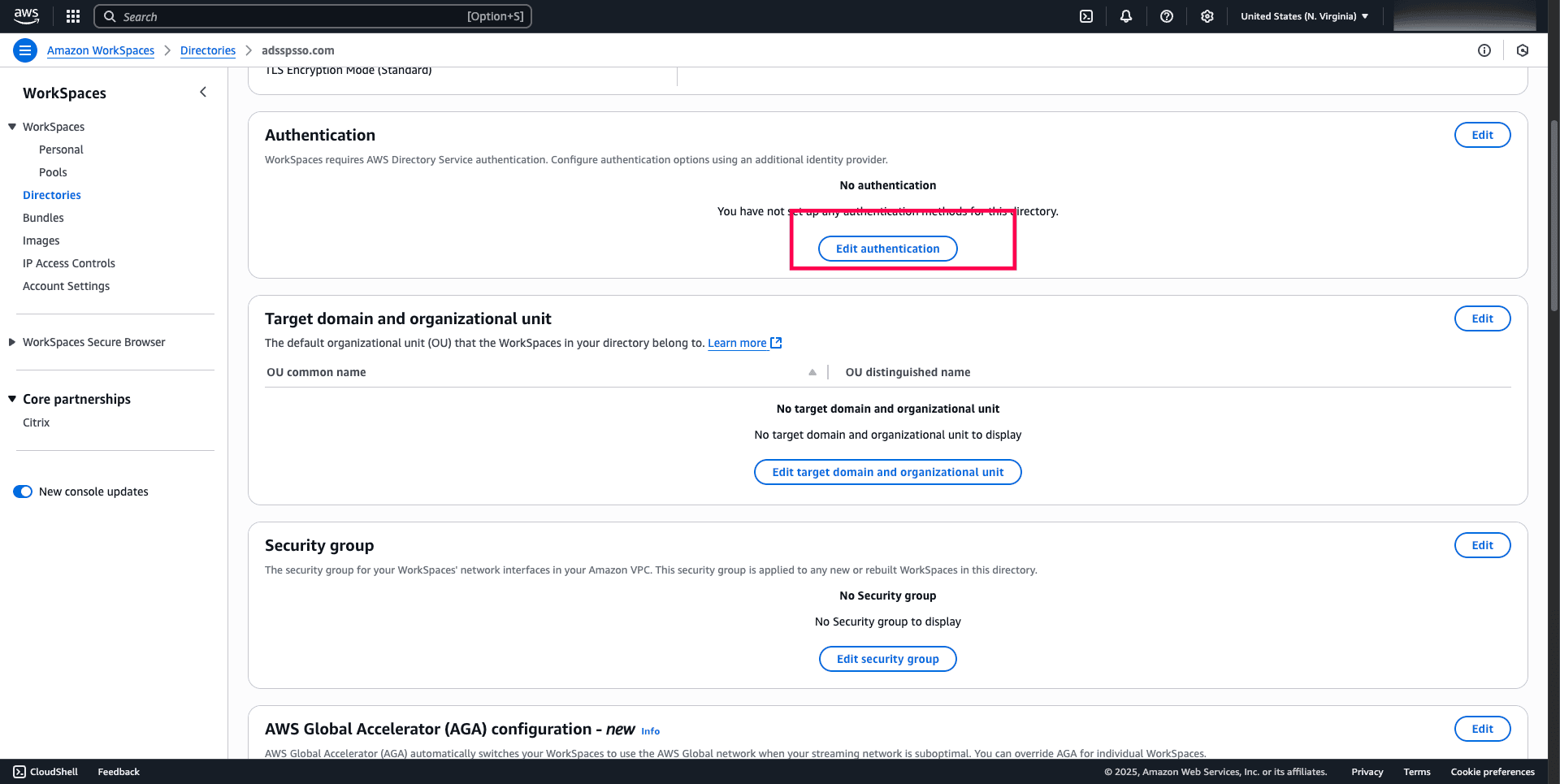Sort by OU common name arrow
Screen dimensions: 1560x784
click(x=812, y=372)
